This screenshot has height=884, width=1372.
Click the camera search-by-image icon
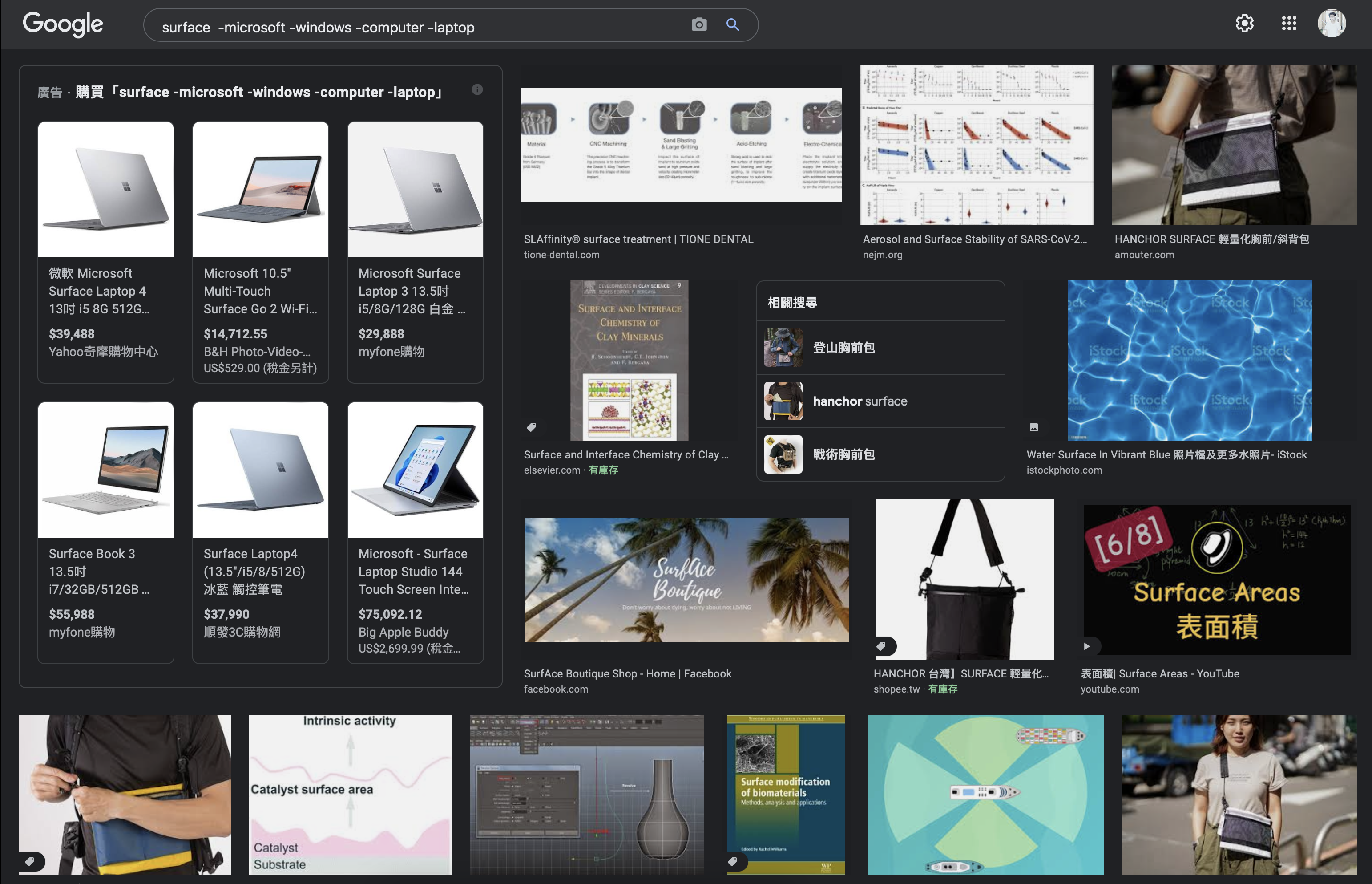[698, 24]
